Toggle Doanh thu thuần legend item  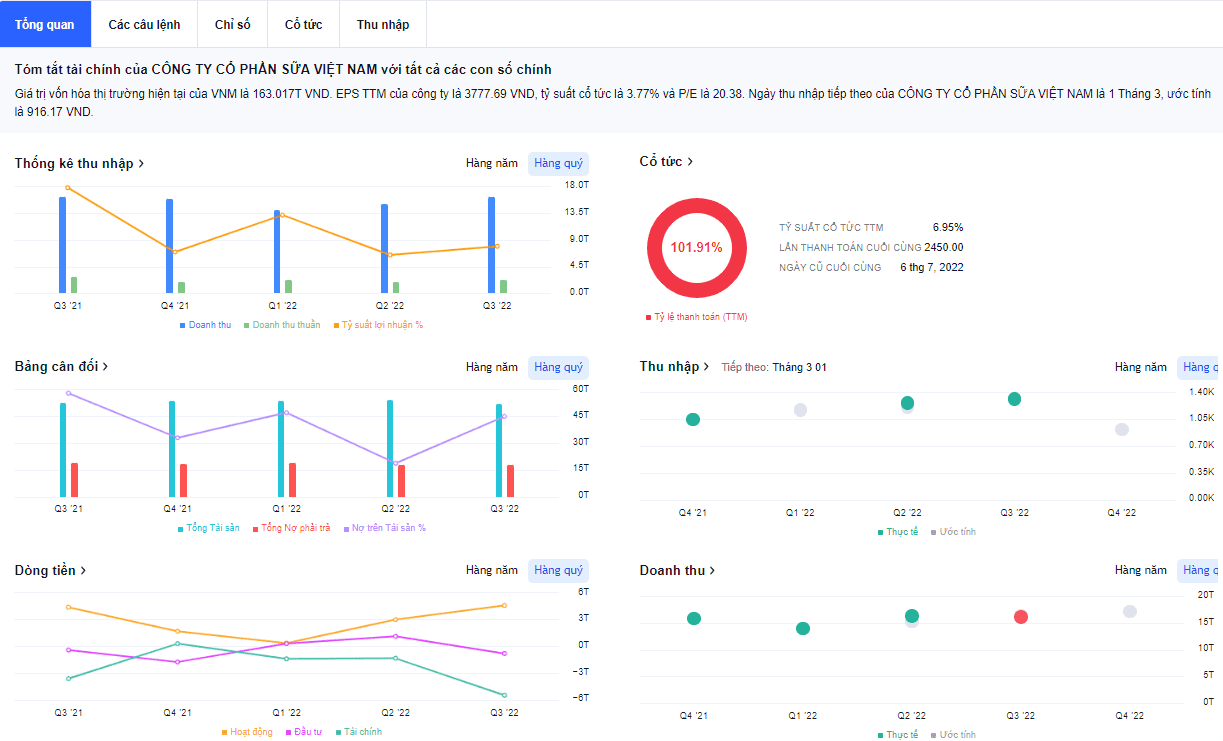pyautogui.click(x=282, y=325)
